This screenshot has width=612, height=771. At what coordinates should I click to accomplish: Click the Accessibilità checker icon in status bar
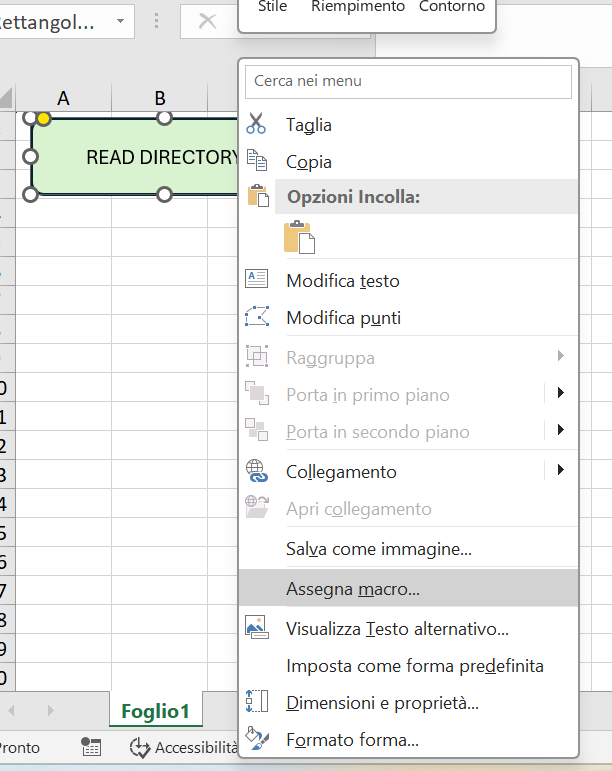coord(140,747)
